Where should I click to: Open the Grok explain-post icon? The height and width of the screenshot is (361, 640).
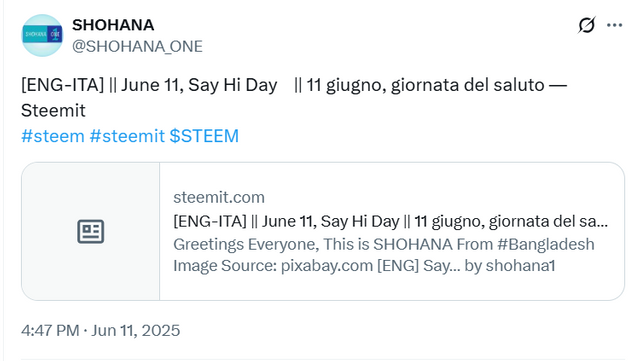586,25
